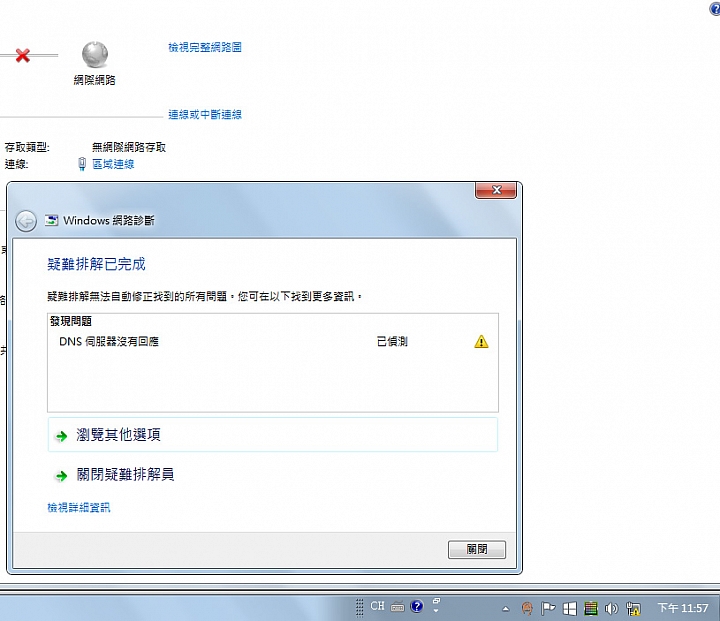Select the DNS 伺服器沒有回應 problem row
Screen dimensions: 720x621
273,341
